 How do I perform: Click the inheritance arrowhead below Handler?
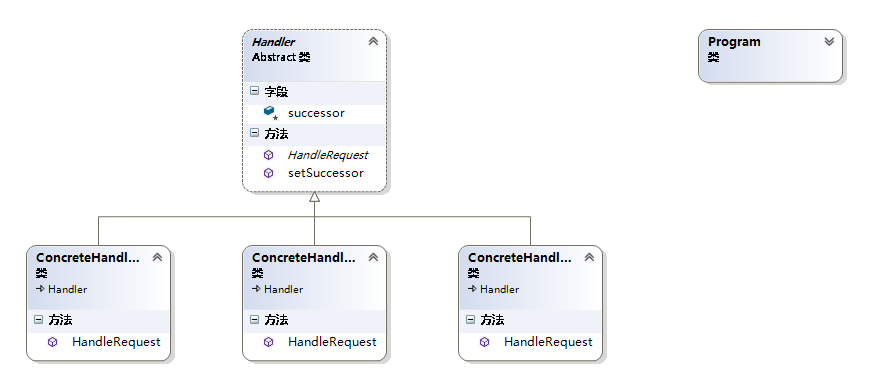coord(314,197)
